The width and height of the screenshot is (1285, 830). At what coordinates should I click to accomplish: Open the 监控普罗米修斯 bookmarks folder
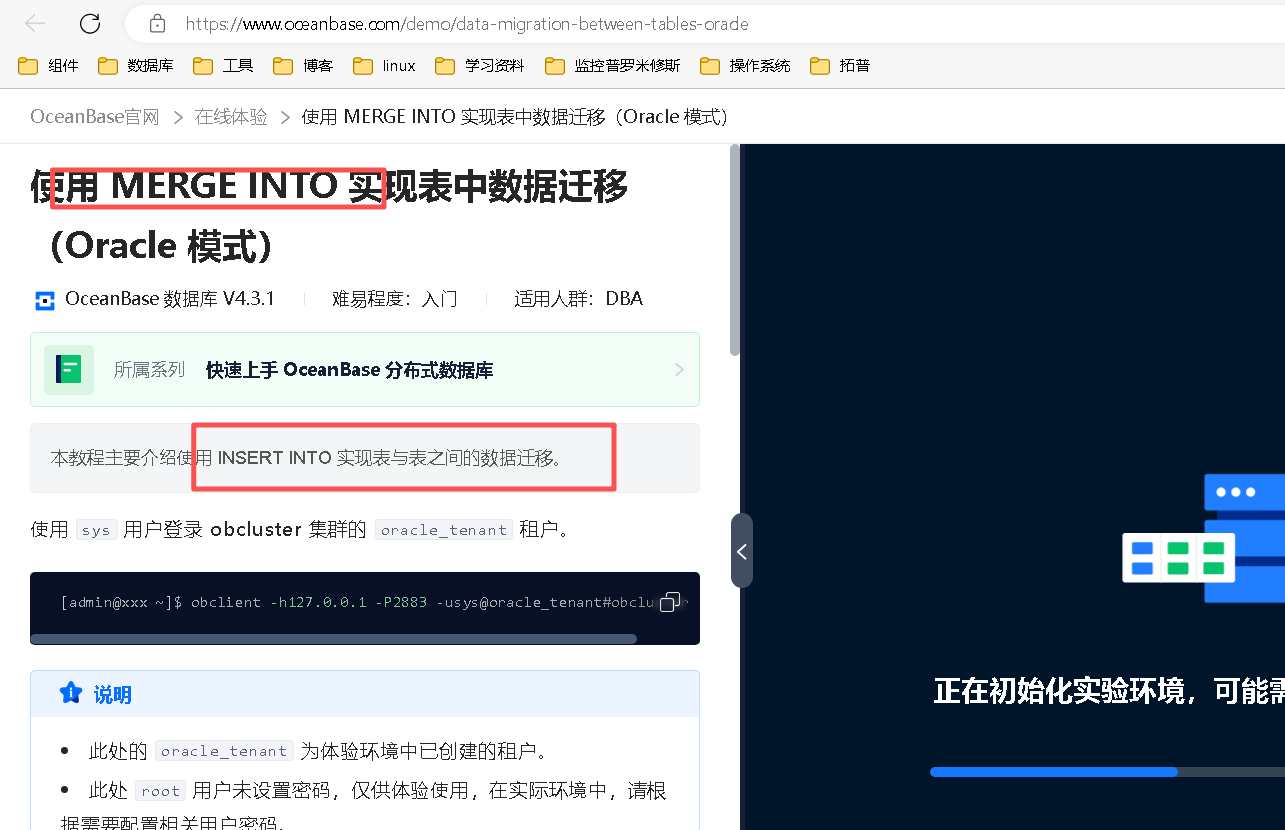pos(613,66)
